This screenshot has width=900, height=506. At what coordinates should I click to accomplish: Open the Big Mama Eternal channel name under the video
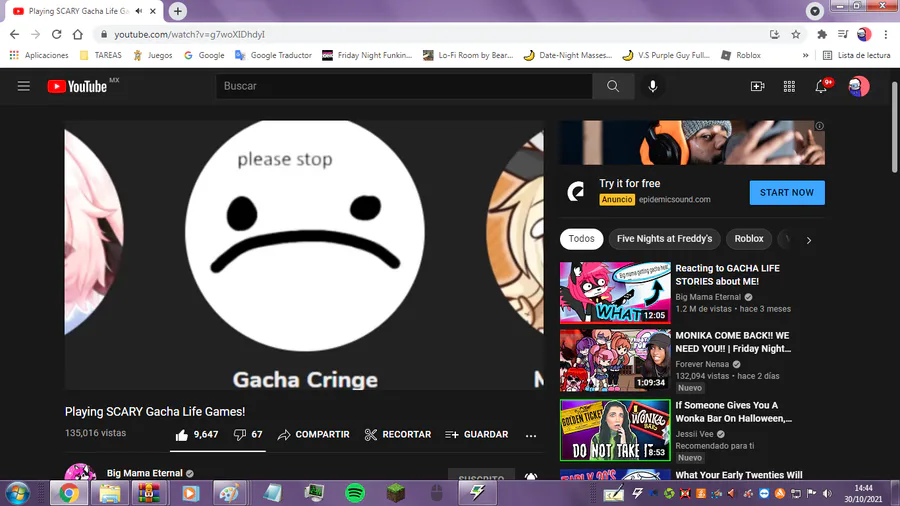pyautogui.click(x=145, y=473)
